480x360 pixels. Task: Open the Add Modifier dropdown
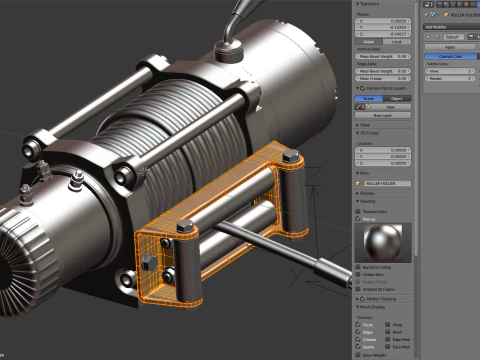[452, 27]
